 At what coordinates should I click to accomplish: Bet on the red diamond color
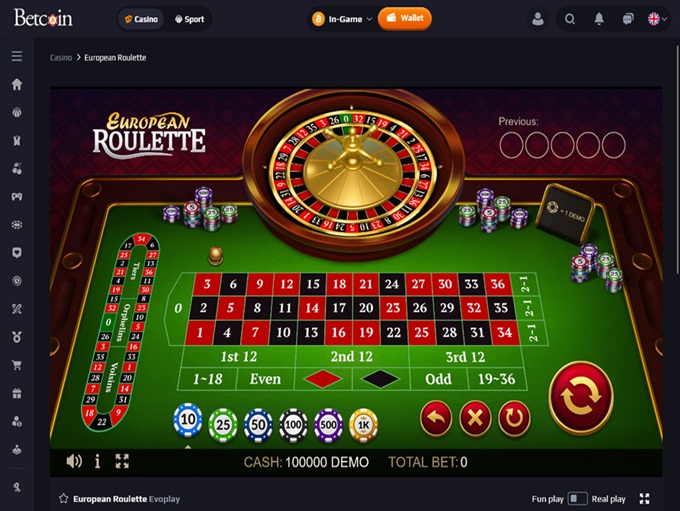[x=322, y=379]
